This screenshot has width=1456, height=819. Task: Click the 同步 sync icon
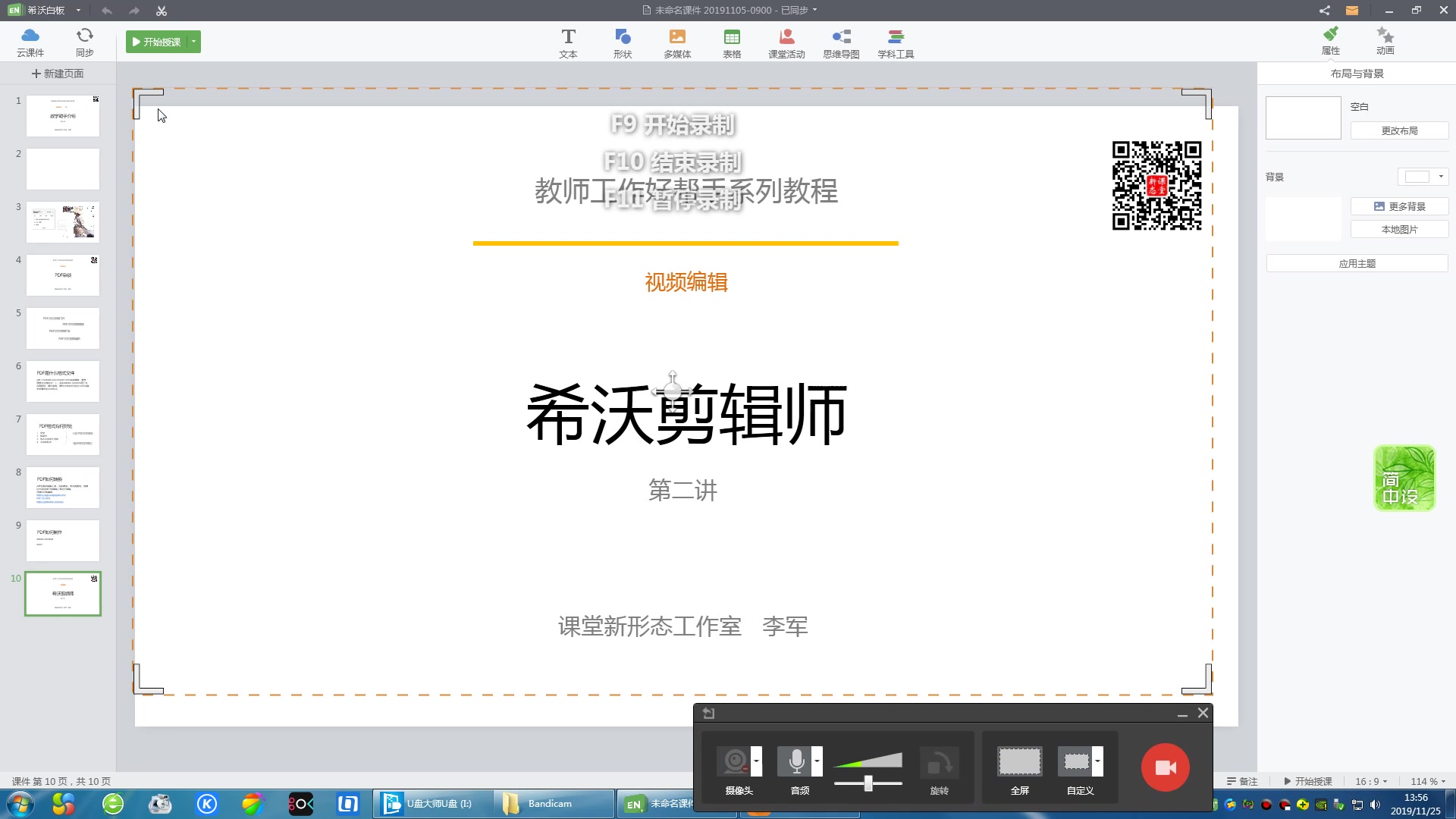pos(85,42)
